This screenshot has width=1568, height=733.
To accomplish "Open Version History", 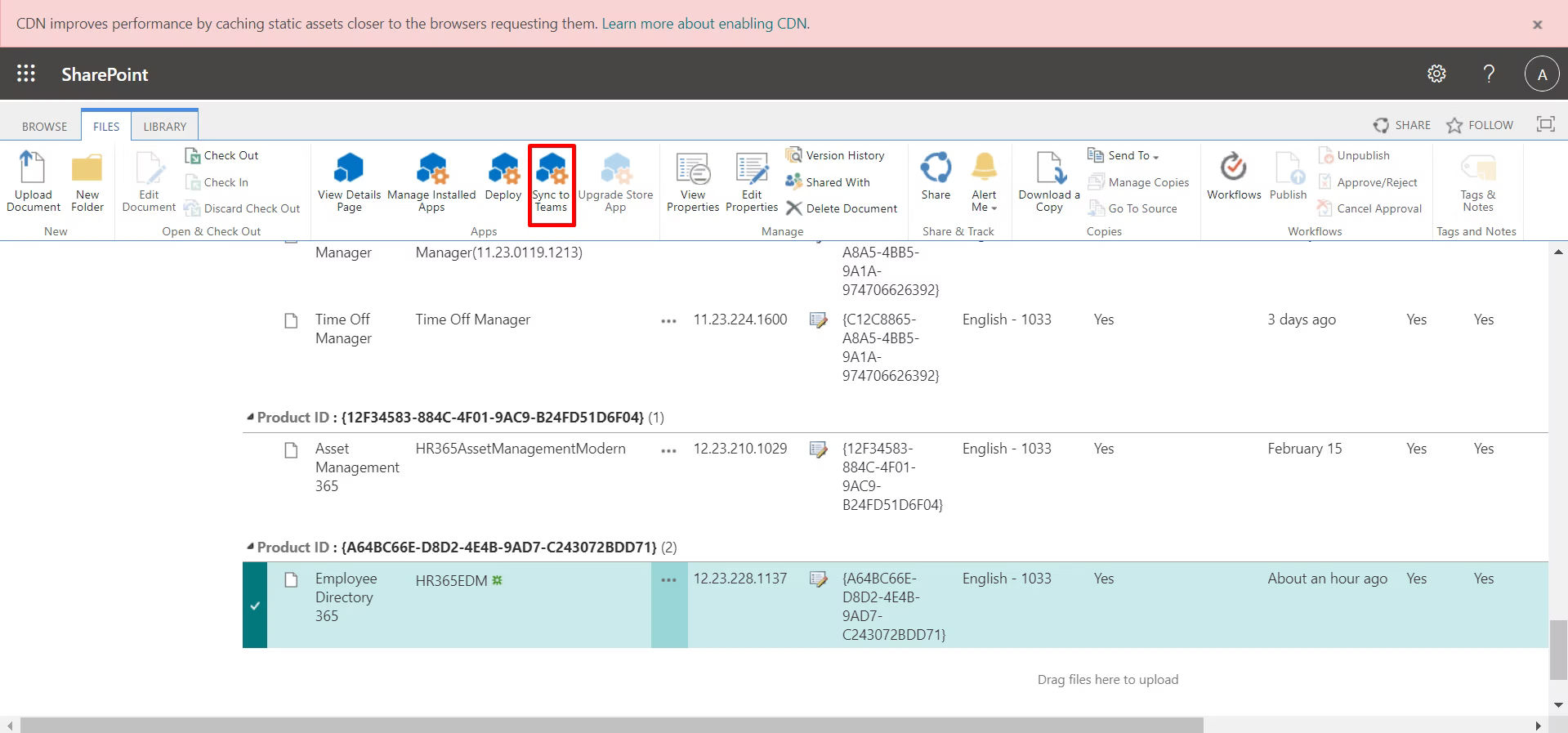I will 835,155.
